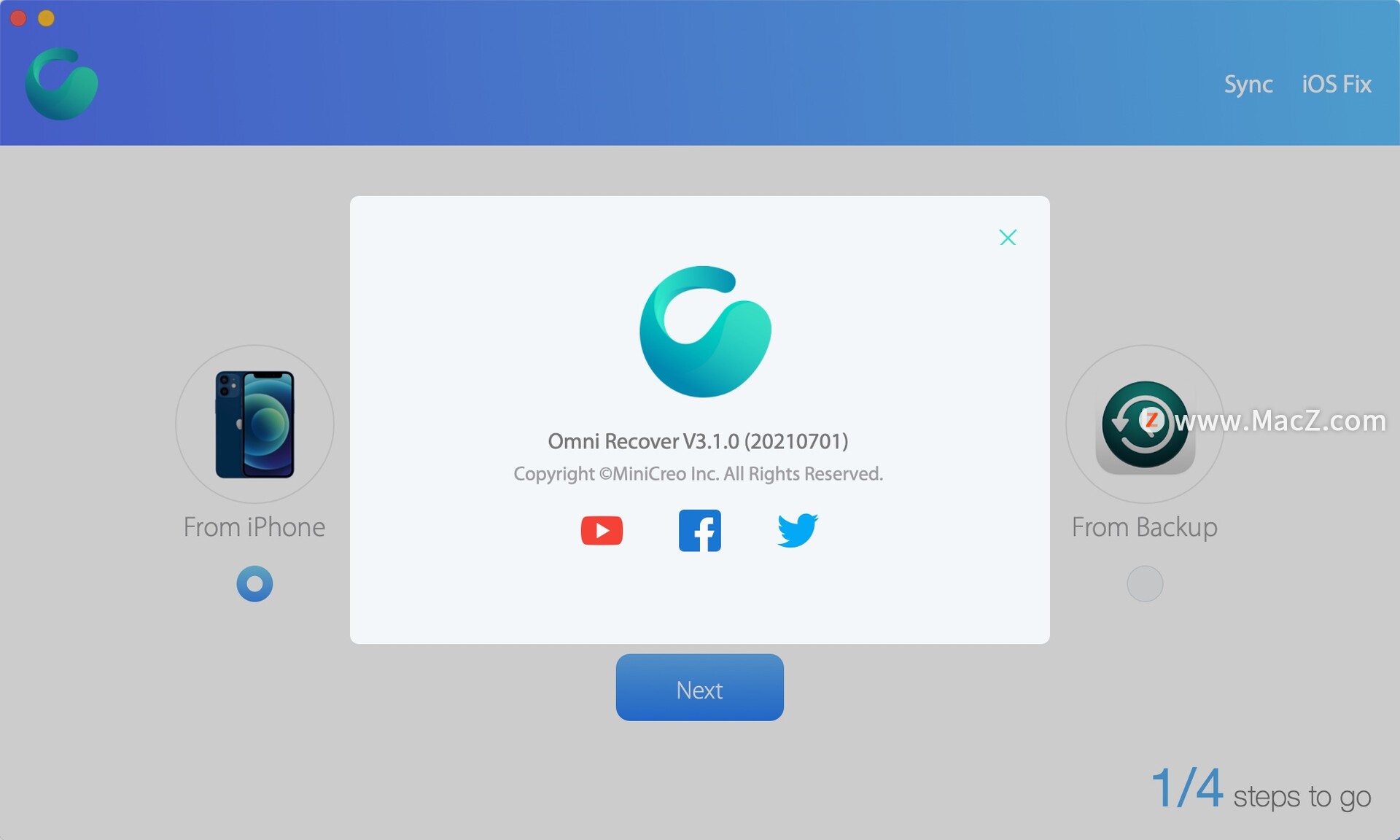Click the From Backup label
Viewport: 1400px width, 840px height.
[x=1145, y=527]
